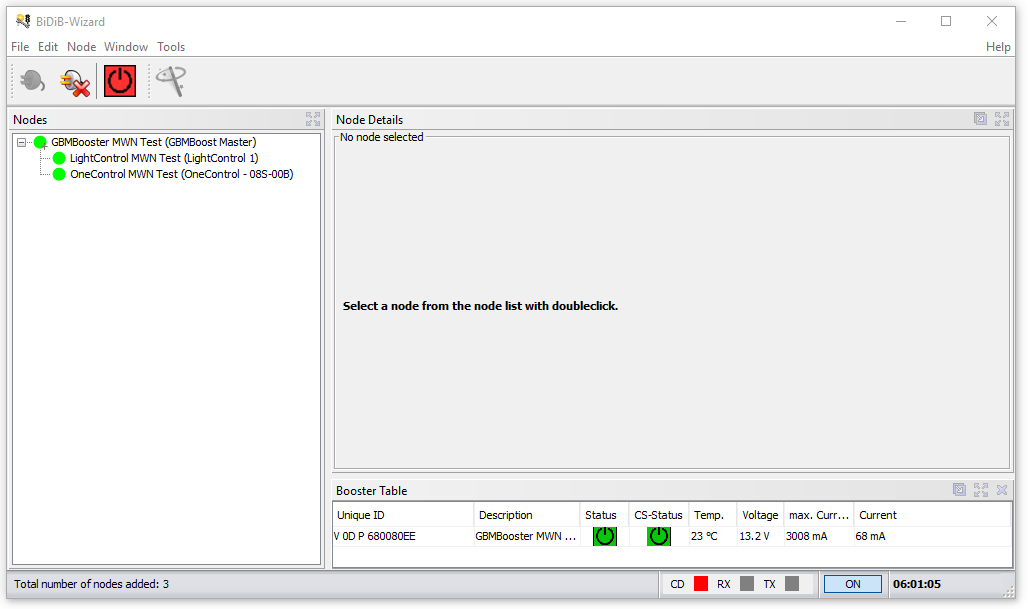Click the max. Curr... column header
The width and height of the screenshot is (1028, 609).
point(819,515)
